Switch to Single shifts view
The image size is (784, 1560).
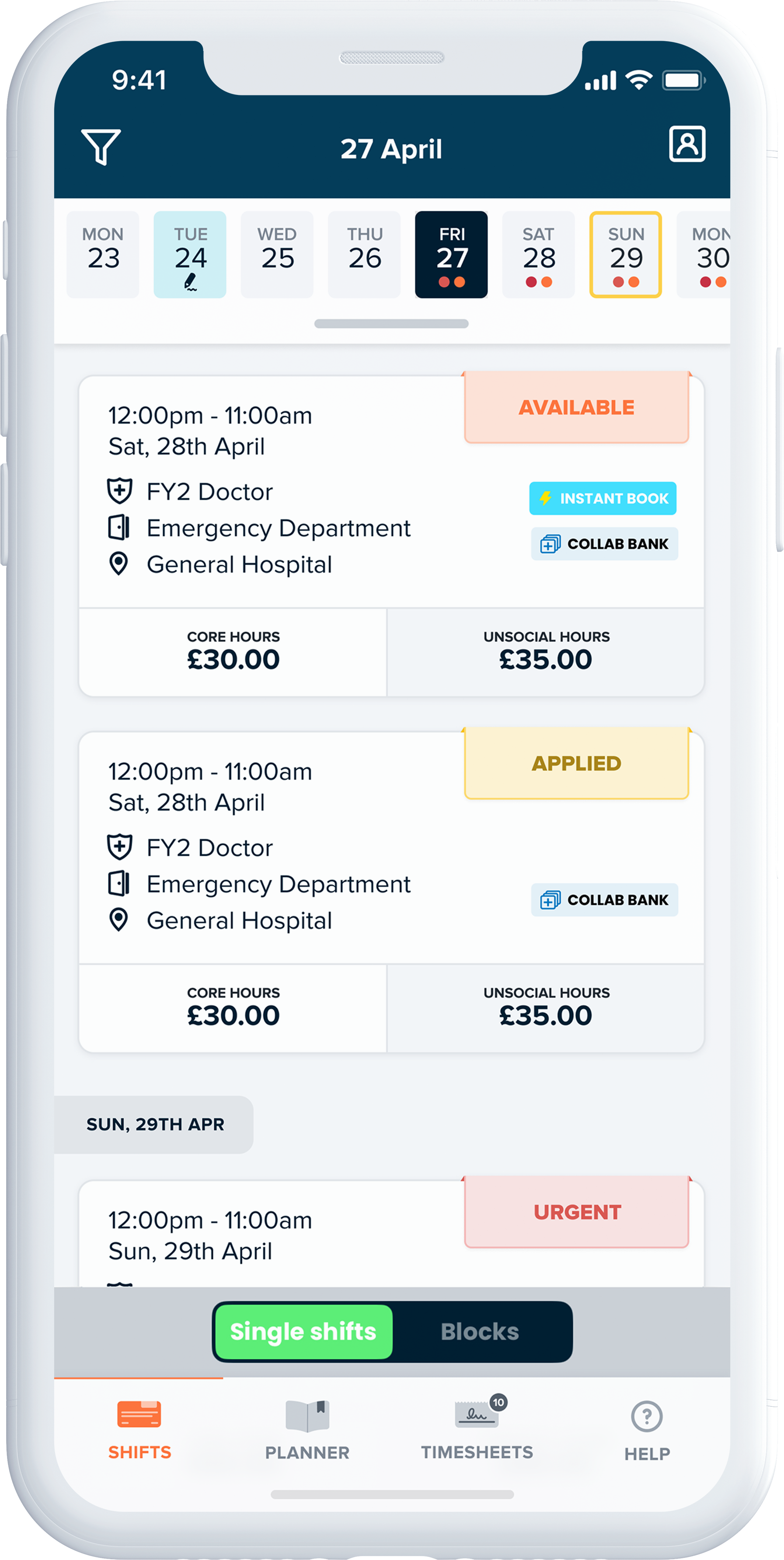303,1332
